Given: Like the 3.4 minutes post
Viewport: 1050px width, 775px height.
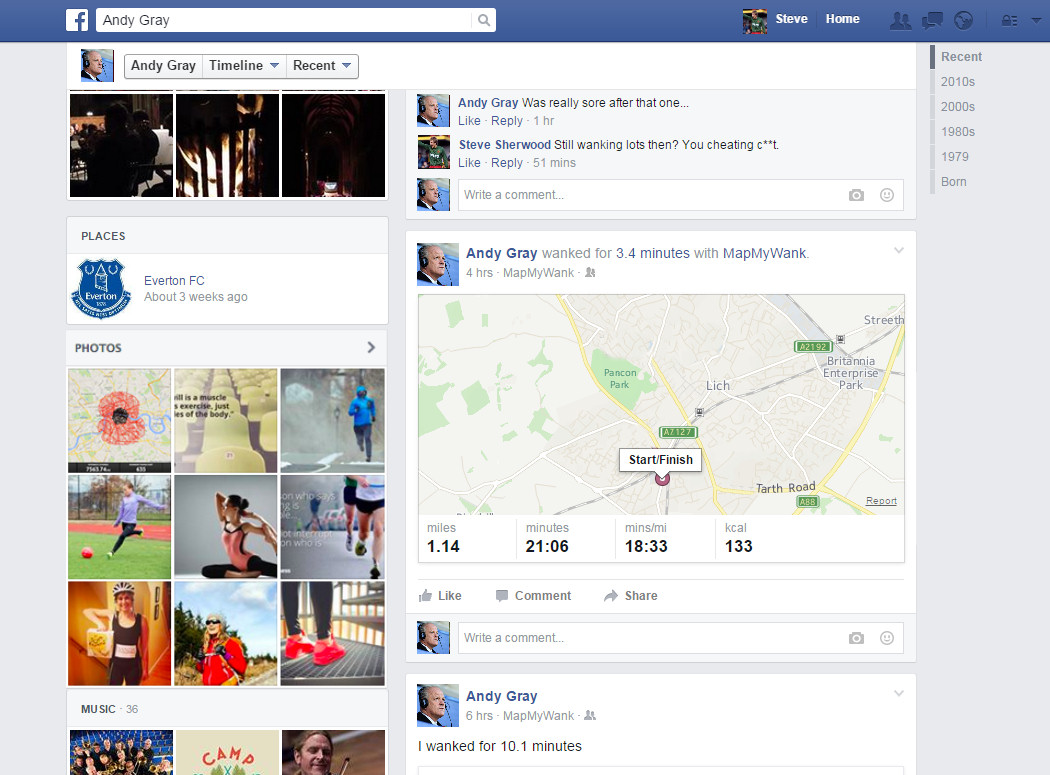Looking at the screenshot, I should click(x=440, y=595).
